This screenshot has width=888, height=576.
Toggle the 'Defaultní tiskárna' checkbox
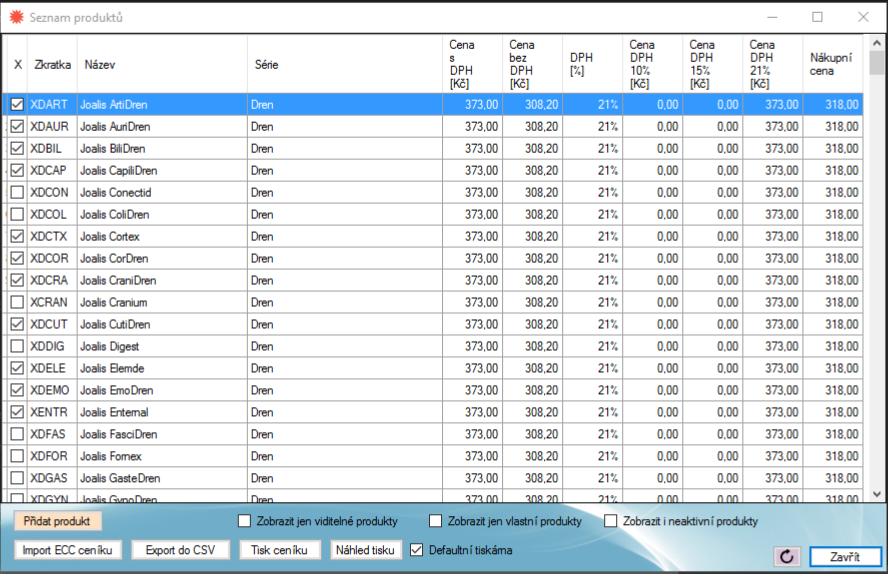point(416,550)
